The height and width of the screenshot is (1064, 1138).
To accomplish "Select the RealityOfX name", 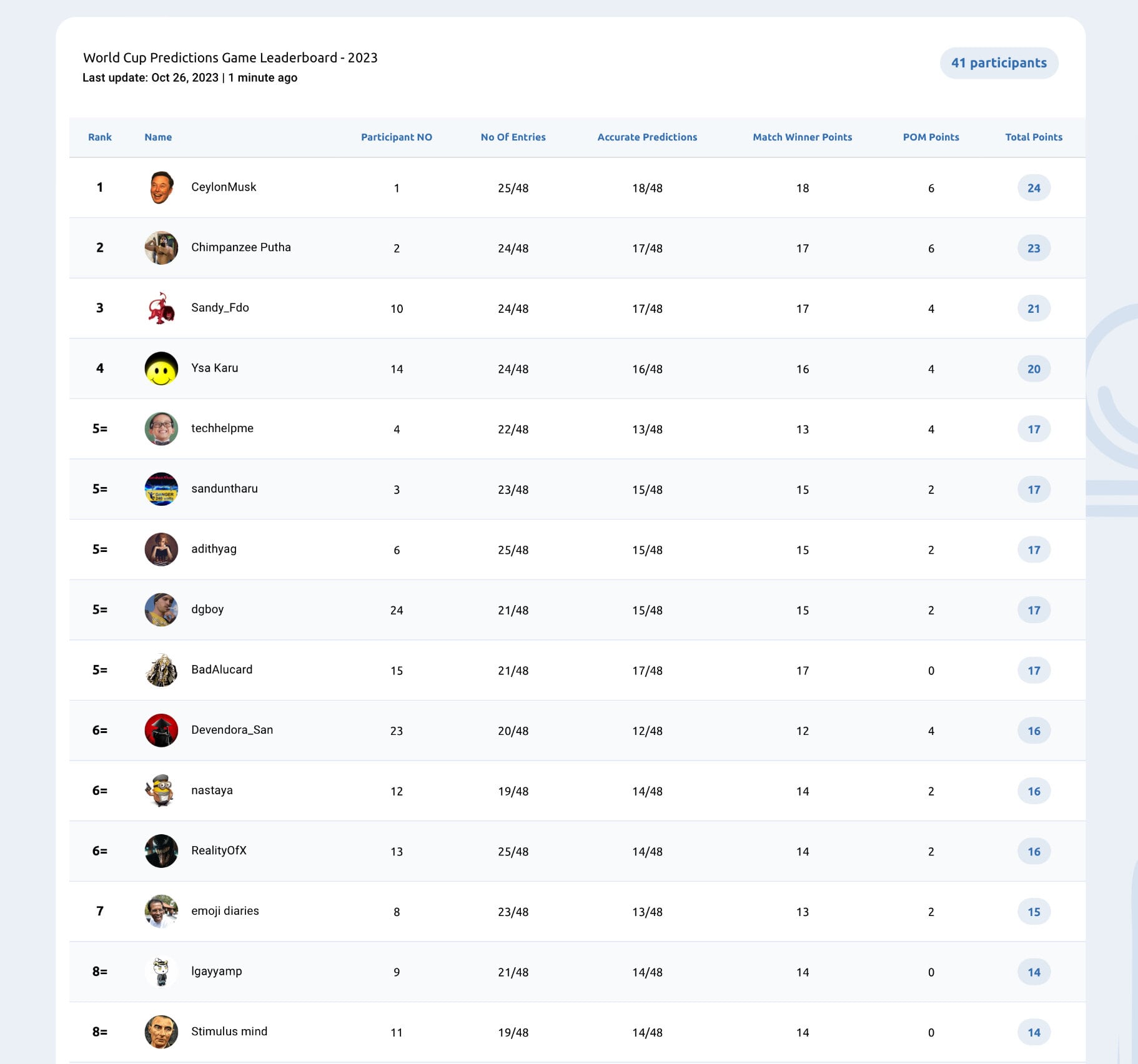I will coord(219,850).
